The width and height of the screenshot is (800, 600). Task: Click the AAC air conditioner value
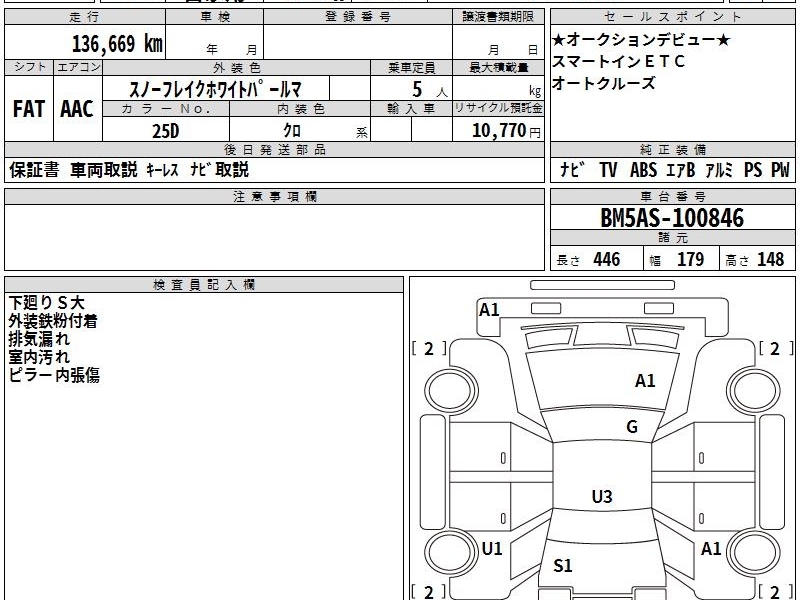(x=77, y=109)
